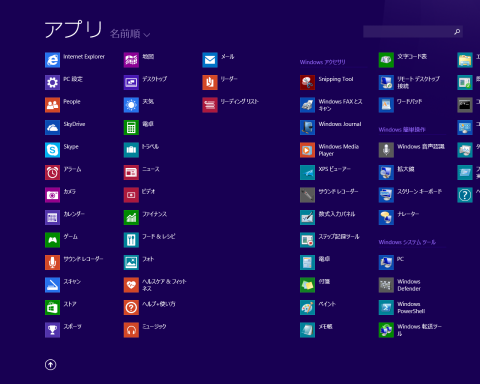
Task: Open the ヘルプ+使い方 question mark icon
Action: tap(131, 307)
